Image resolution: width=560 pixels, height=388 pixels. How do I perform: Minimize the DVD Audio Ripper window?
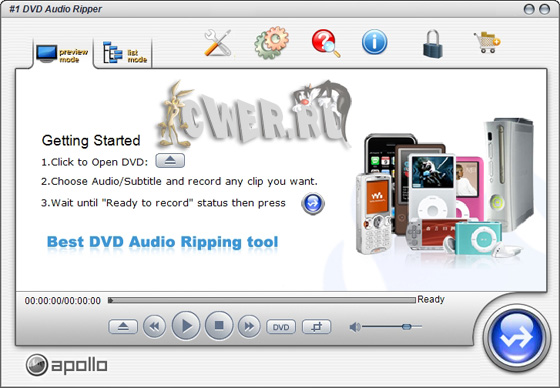pos(529,9)
